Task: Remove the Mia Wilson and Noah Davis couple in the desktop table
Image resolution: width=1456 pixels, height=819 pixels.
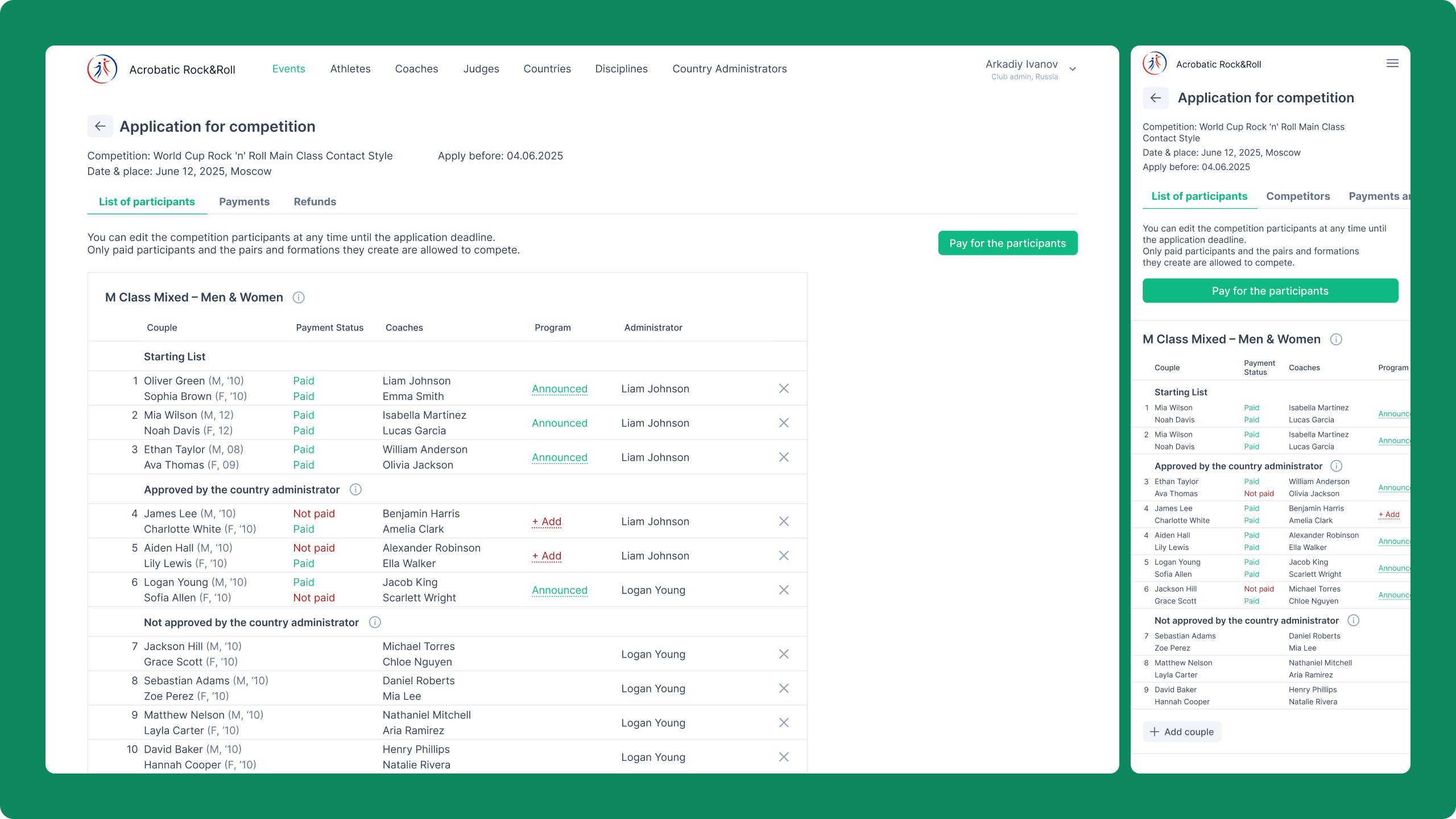Action: coord(784,423)
